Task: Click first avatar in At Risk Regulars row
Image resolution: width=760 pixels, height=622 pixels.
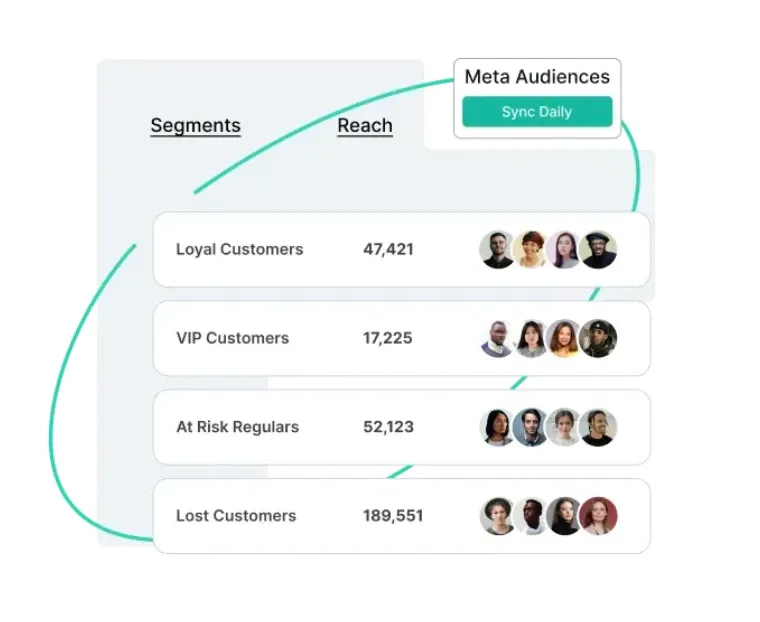Action: 498,427
